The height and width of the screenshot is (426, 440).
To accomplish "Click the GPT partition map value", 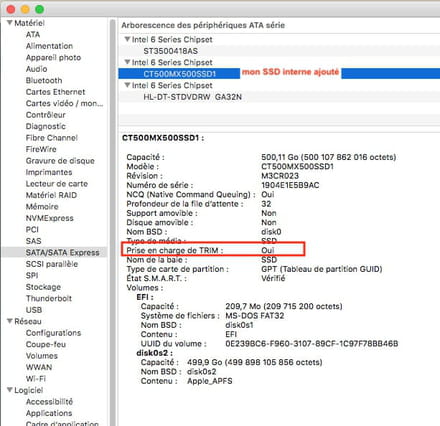I will [322, 269].
